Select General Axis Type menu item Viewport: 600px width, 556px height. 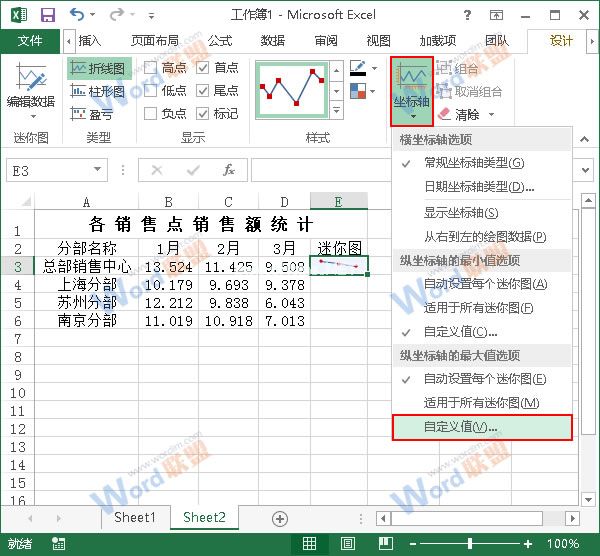coord(482,163)
